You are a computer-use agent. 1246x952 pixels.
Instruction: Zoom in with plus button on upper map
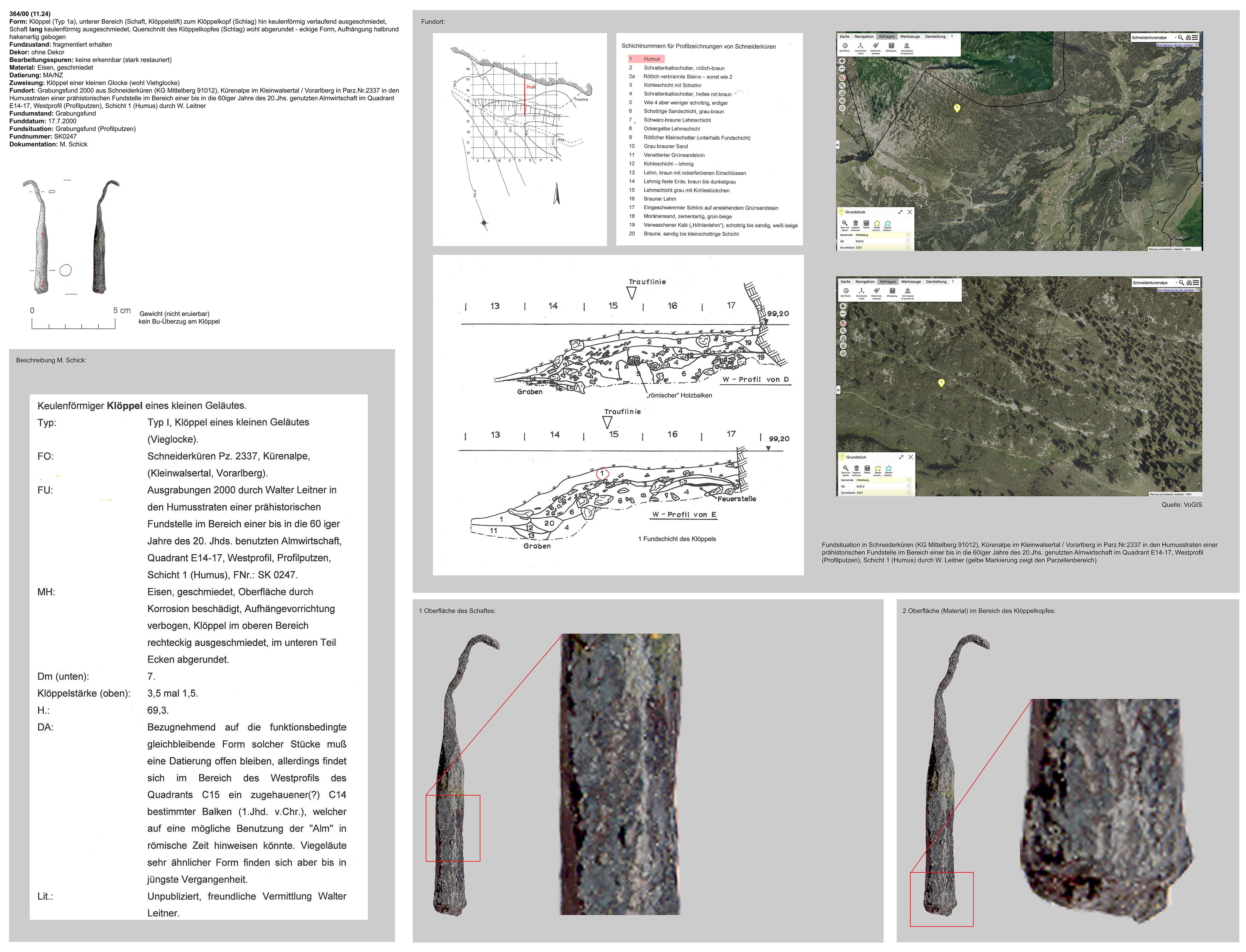click(x=842, y=61)
